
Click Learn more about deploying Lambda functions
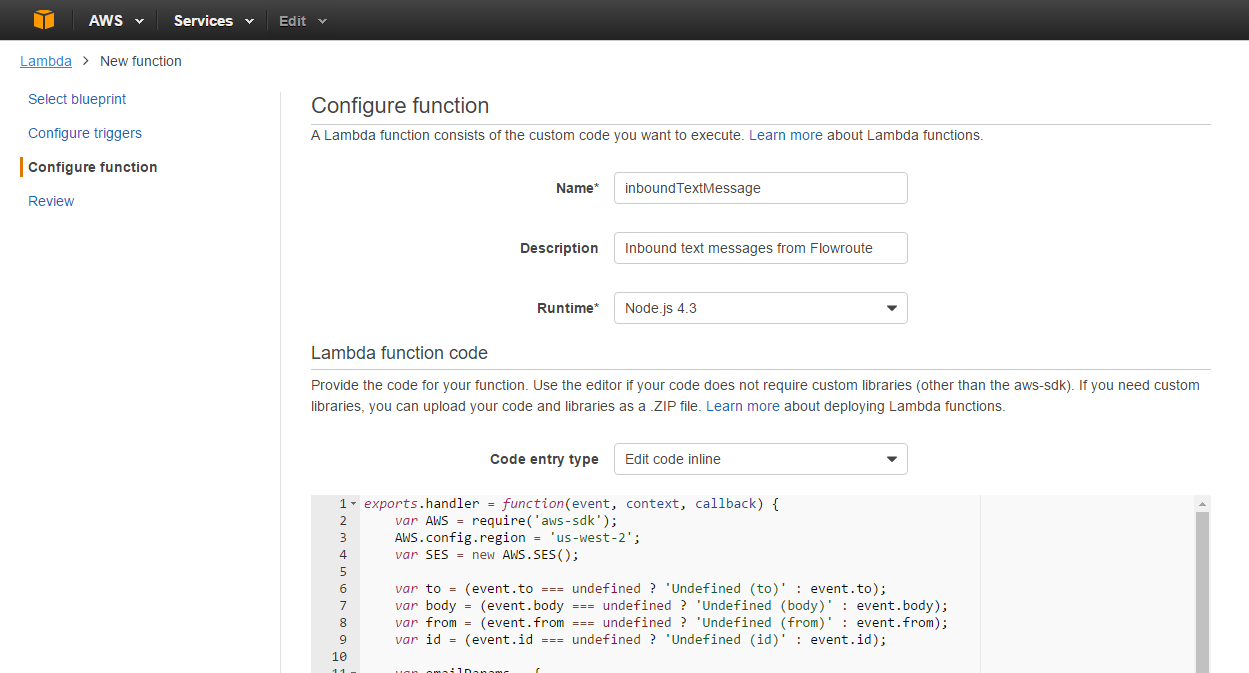point(743,406)
